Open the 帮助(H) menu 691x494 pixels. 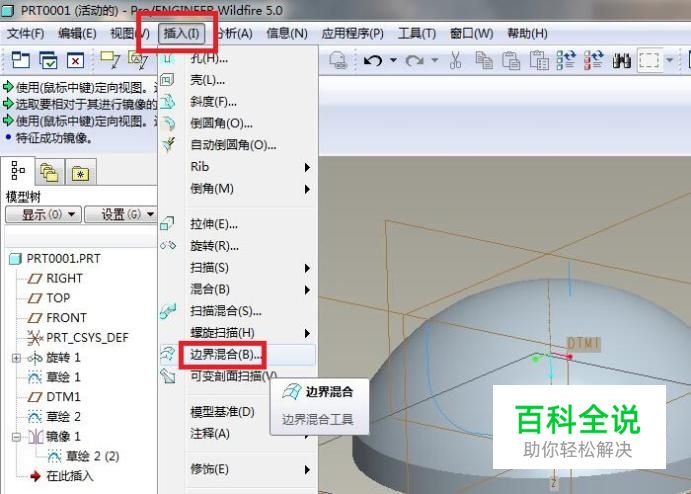coord(527,33)
